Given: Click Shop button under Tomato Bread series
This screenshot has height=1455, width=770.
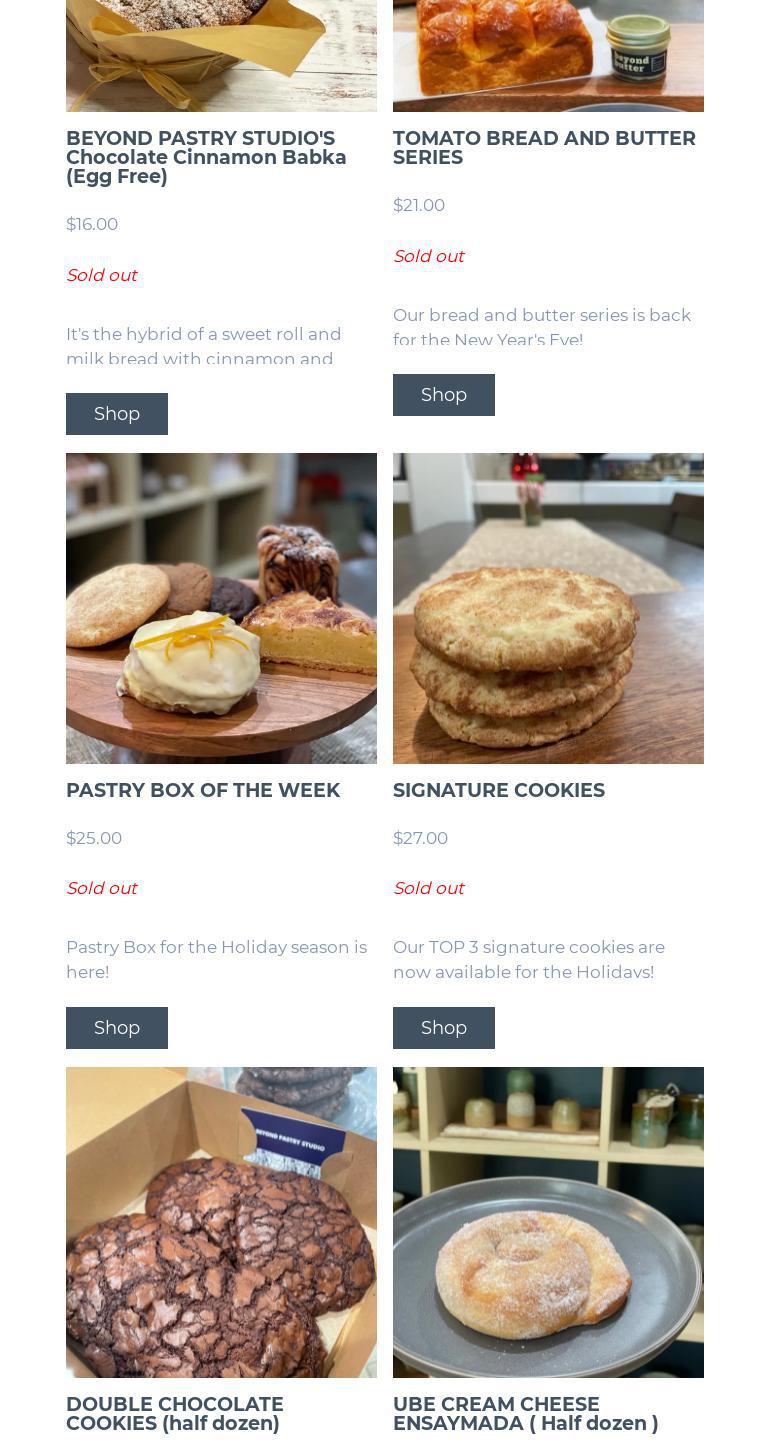Looking at the screenshot, I should tap(444, 395).
